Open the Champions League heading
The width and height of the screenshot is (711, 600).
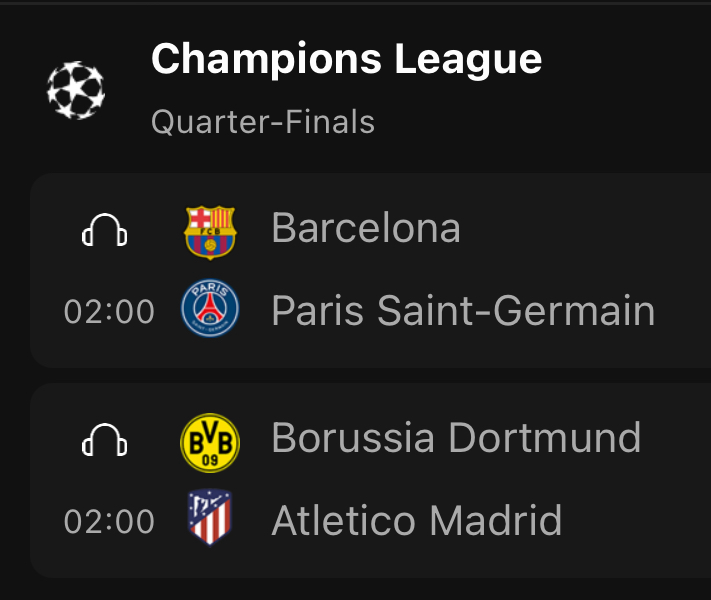pos(346,59)
